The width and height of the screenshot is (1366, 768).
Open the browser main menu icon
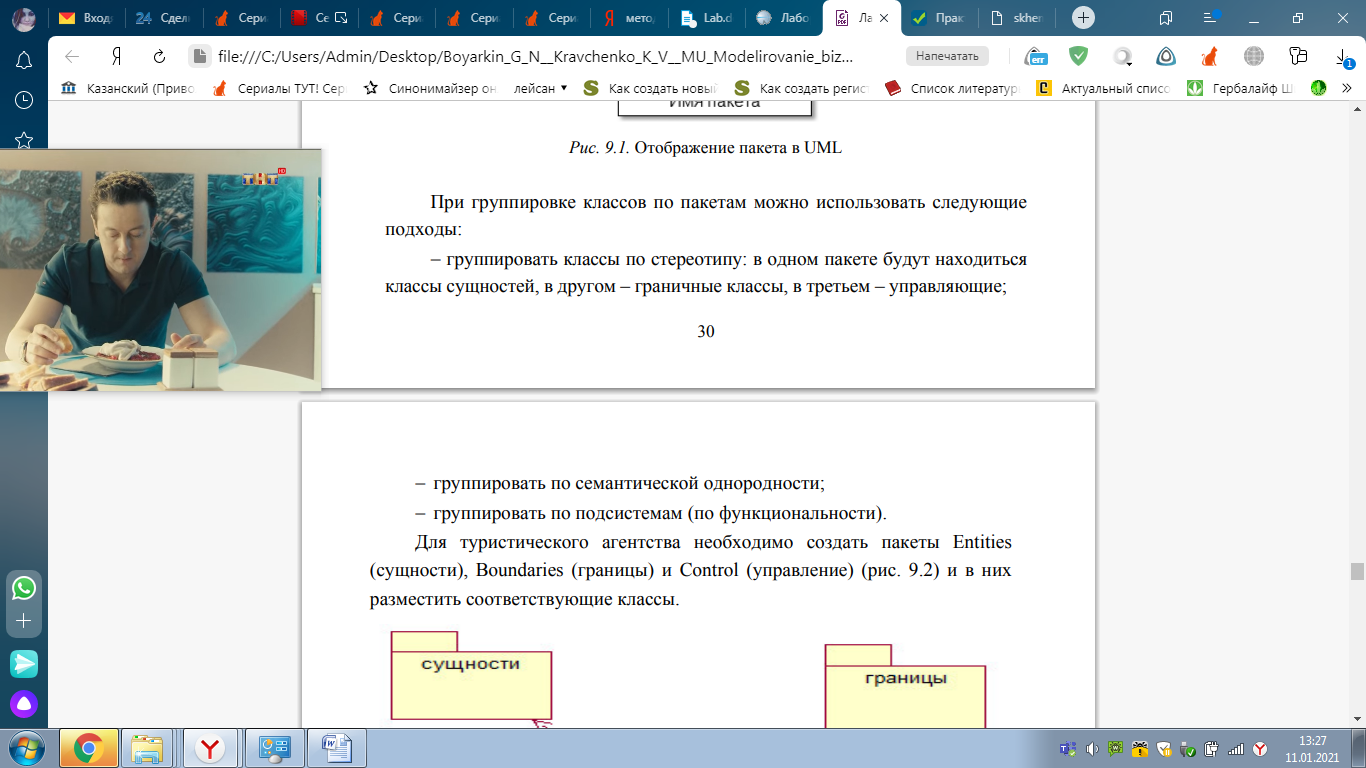(x=1209, y=18)
